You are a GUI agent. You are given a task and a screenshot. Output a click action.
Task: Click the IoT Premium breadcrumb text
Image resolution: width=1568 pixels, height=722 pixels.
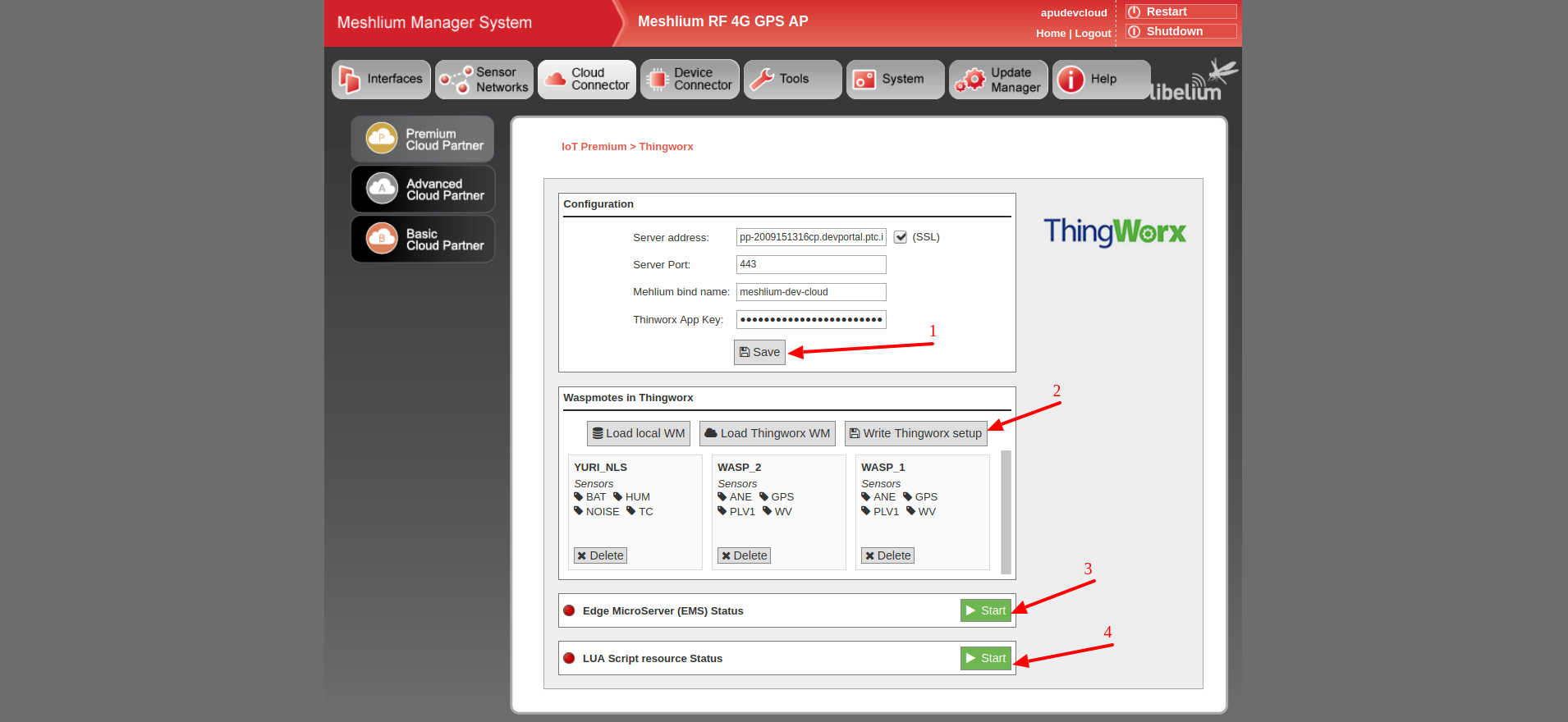coord(594,147)
